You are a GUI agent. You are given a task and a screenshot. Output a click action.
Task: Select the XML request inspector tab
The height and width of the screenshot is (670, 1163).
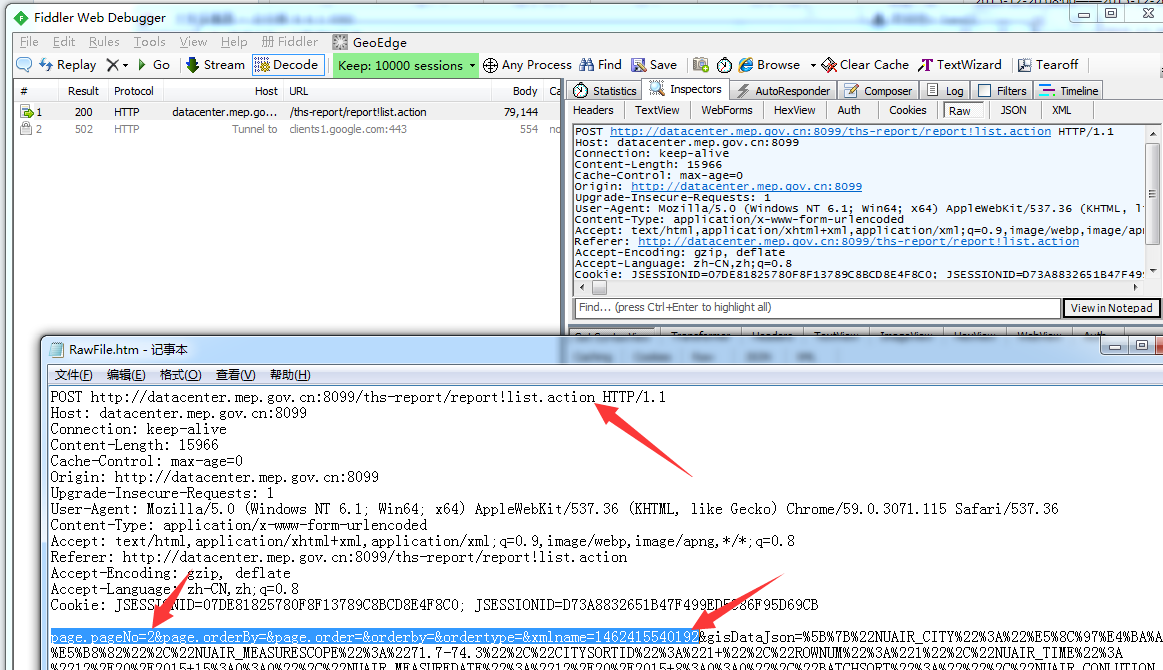[x=1061, y=110]
